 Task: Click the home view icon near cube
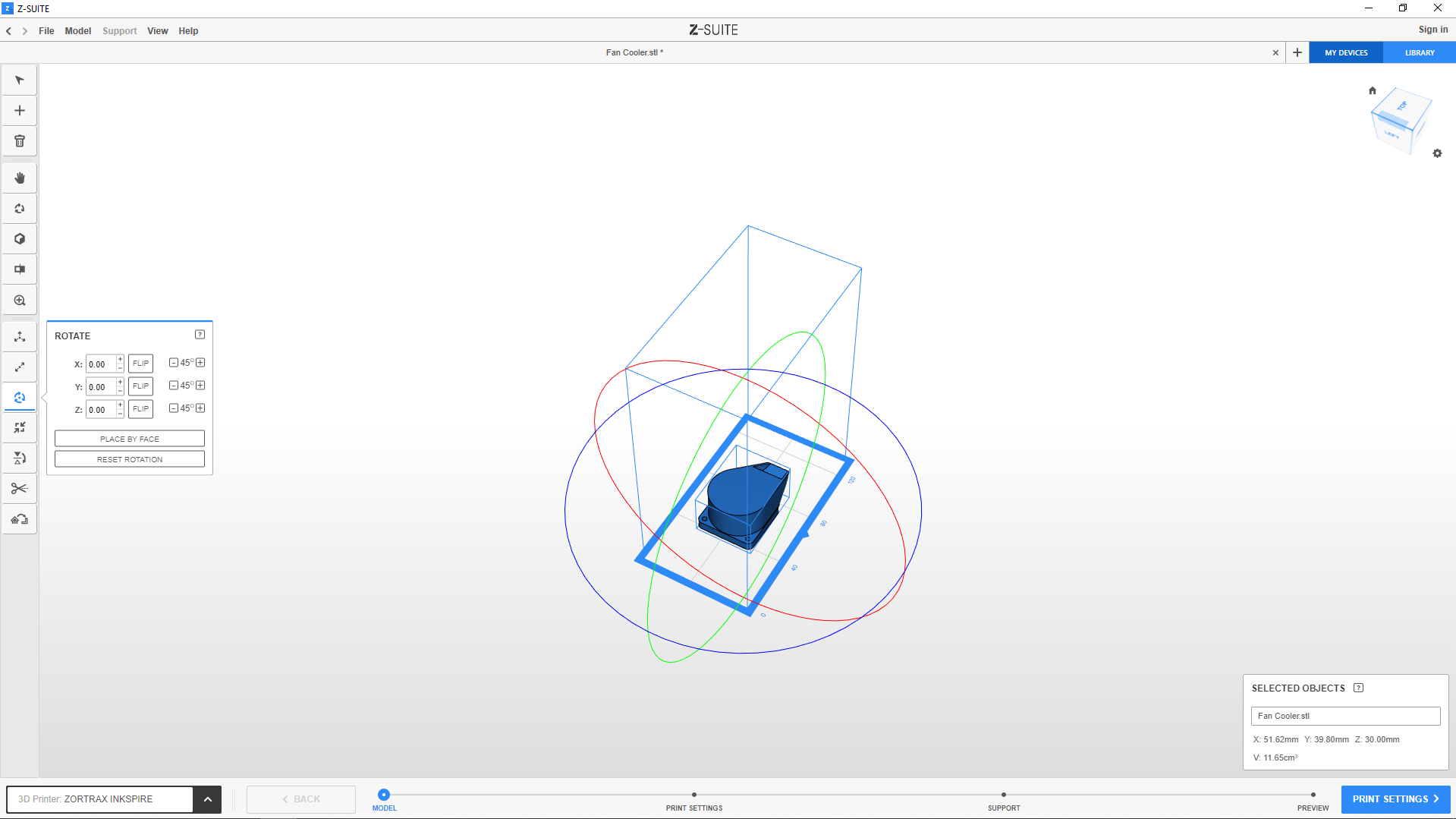[x=1372, y=90]
